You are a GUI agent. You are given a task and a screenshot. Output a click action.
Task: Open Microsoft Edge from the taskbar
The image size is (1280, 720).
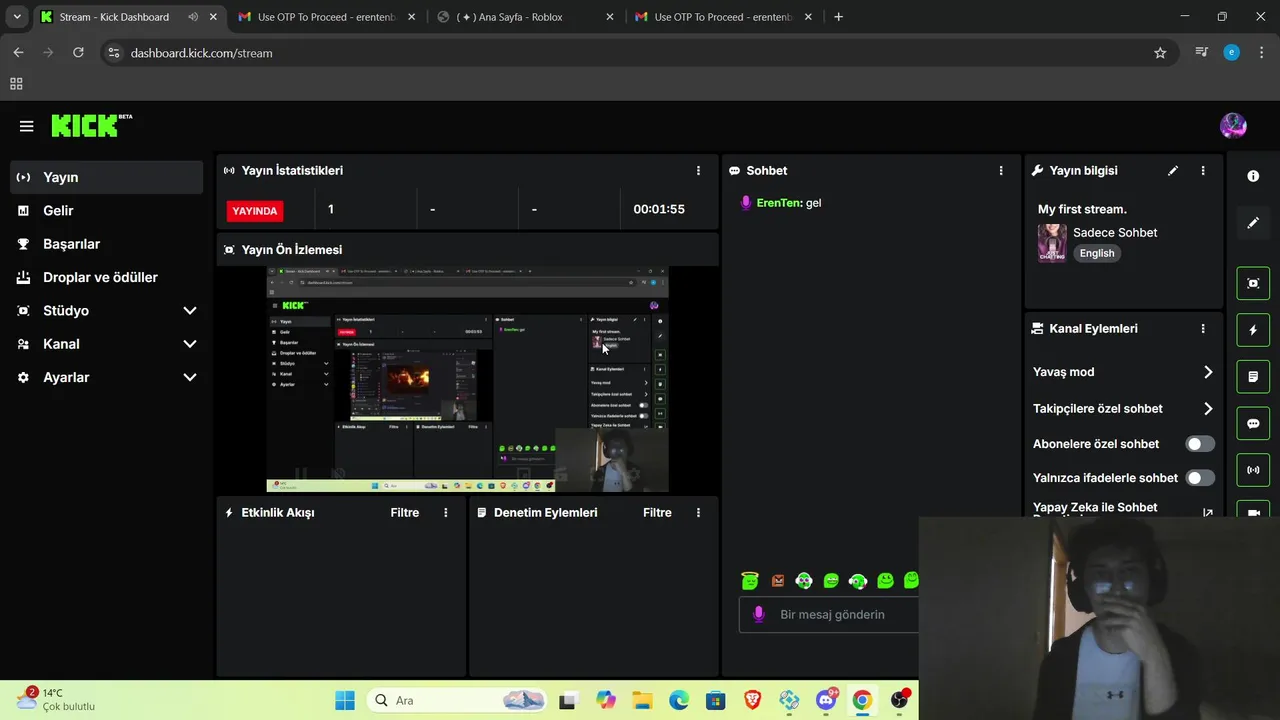(x=678, y=701)
